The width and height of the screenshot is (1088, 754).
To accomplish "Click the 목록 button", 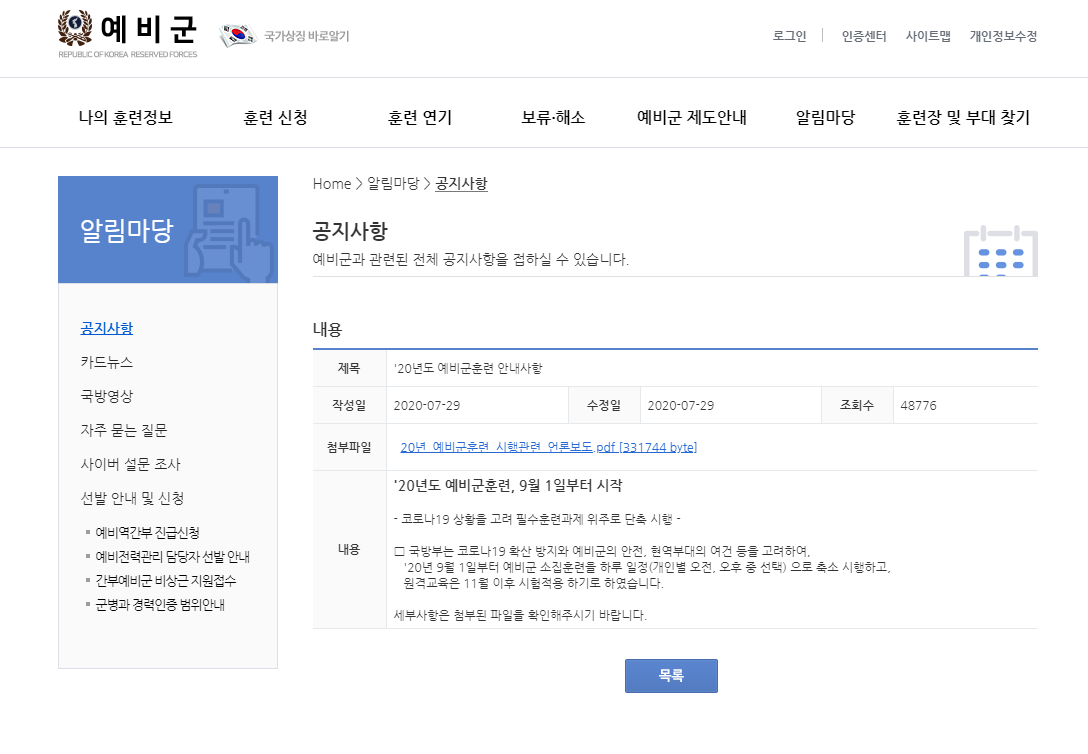I will (x=671, y=676).
